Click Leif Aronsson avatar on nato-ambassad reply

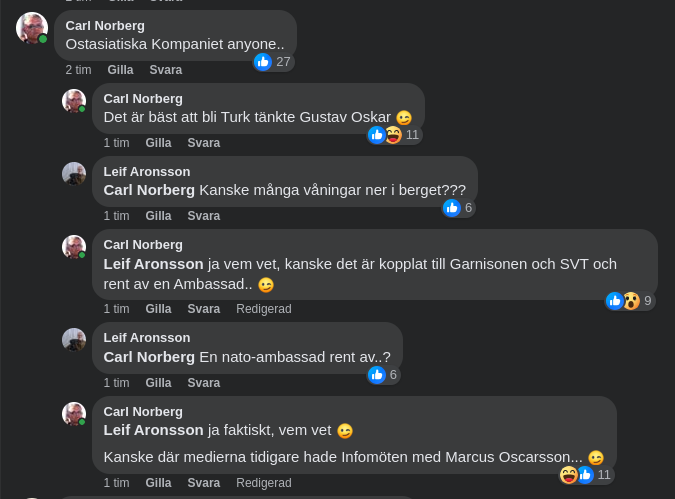[74, 340]
